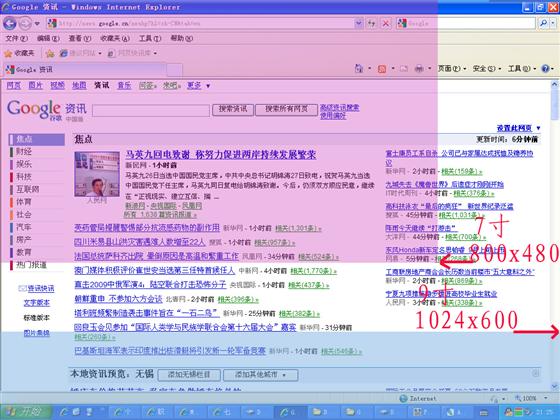Open the 添加其他城市 dropdown button
The height and width of the screenshot is (420, 560).
[x=260, y=375]
